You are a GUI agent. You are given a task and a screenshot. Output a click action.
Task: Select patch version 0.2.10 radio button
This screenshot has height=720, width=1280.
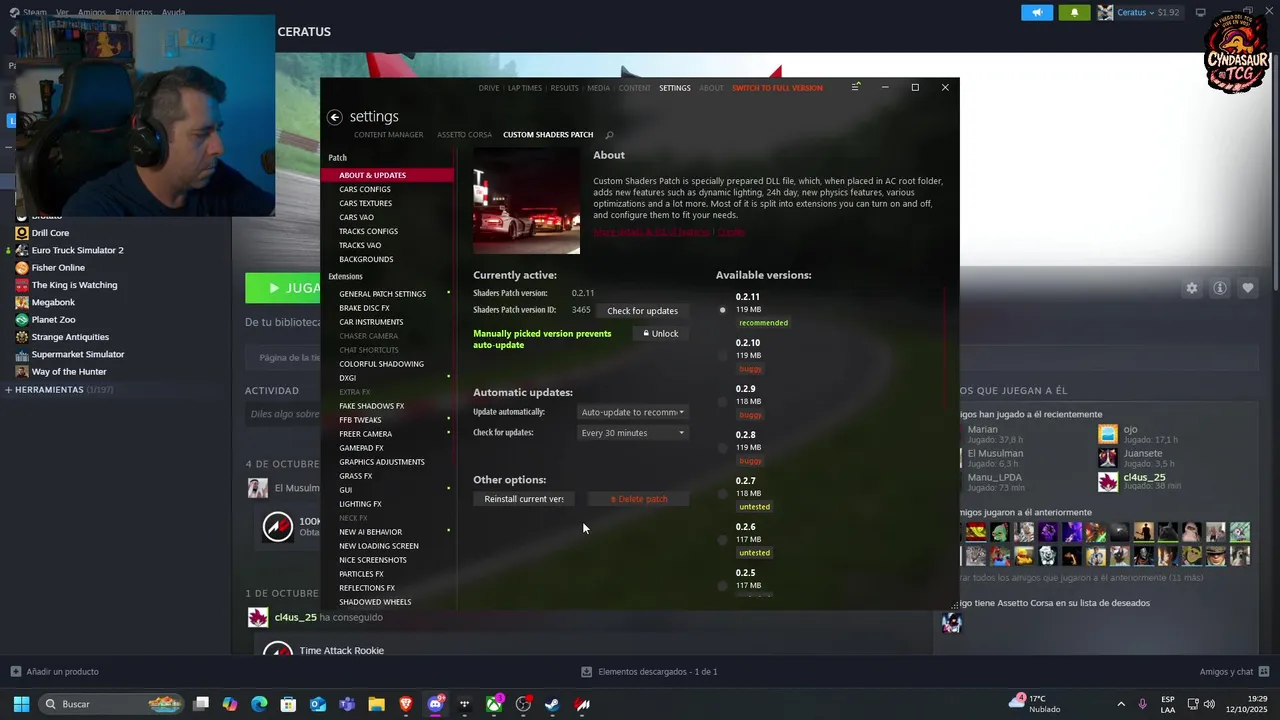coord(723,356)
